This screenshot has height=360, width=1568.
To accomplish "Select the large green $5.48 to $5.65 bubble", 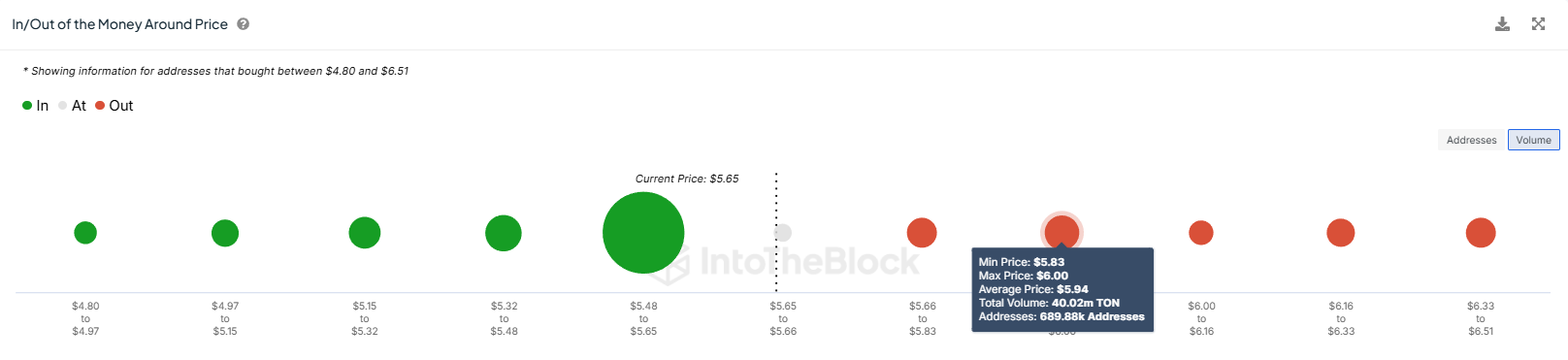I will pos(643,233).
